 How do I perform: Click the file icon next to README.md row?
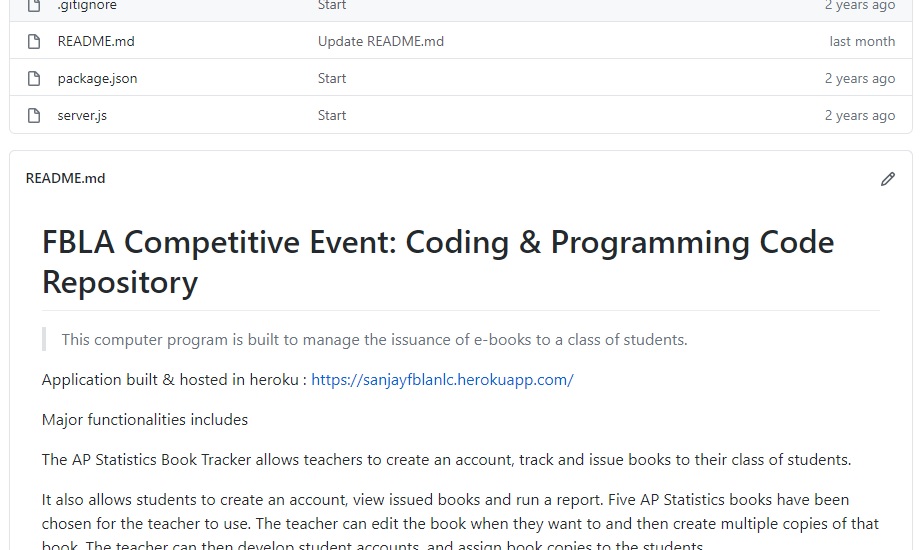[x=35, y=42]
